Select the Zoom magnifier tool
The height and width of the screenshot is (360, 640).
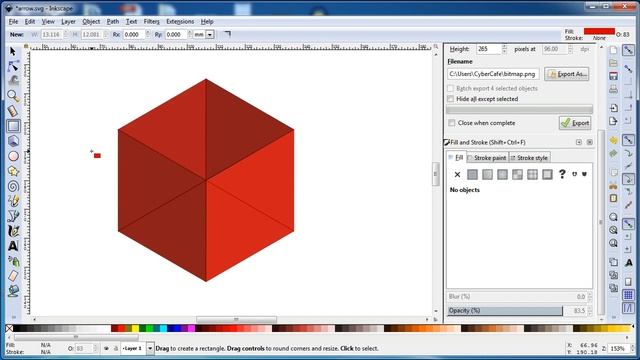13,96
